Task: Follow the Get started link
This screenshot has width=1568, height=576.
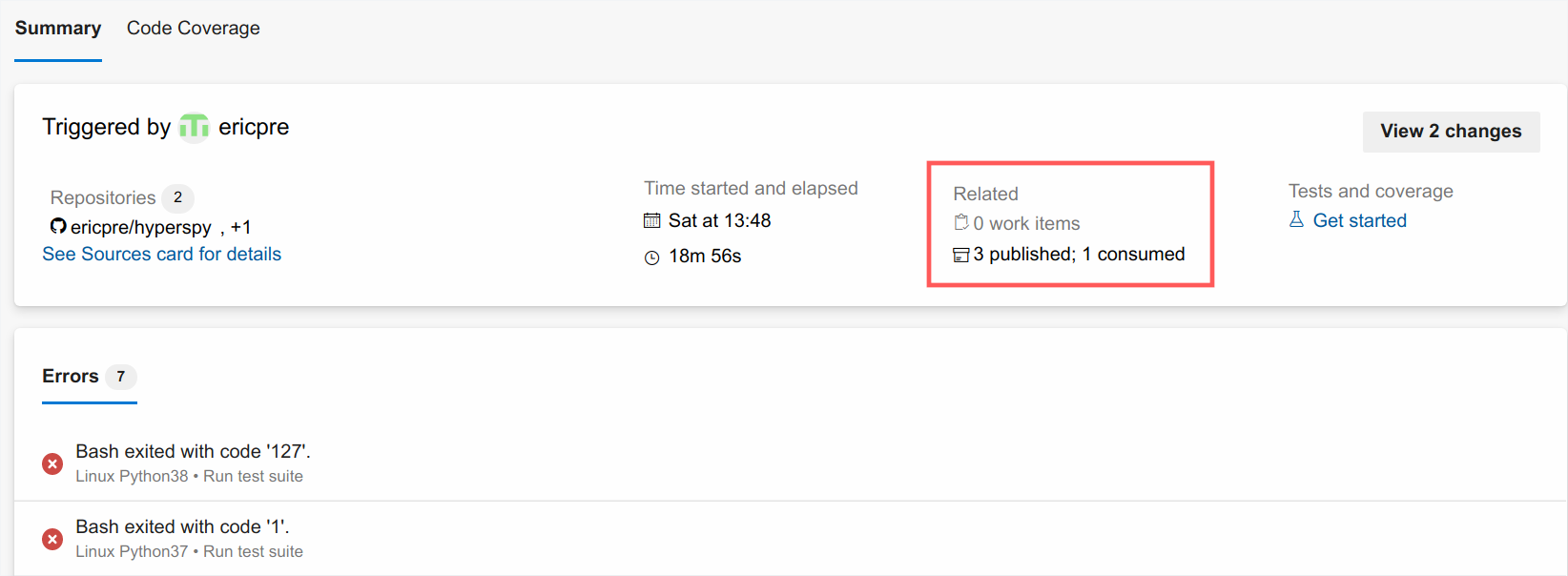Action: tap(1359, 220)
